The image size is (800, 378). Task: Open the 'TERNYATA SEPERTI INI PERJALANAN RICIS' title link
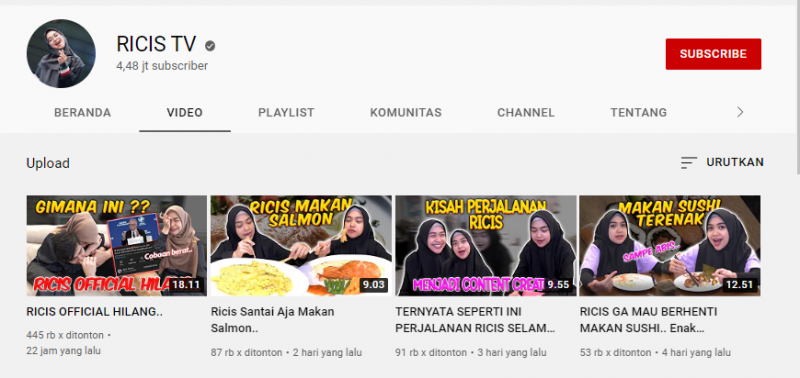(475, 320)
